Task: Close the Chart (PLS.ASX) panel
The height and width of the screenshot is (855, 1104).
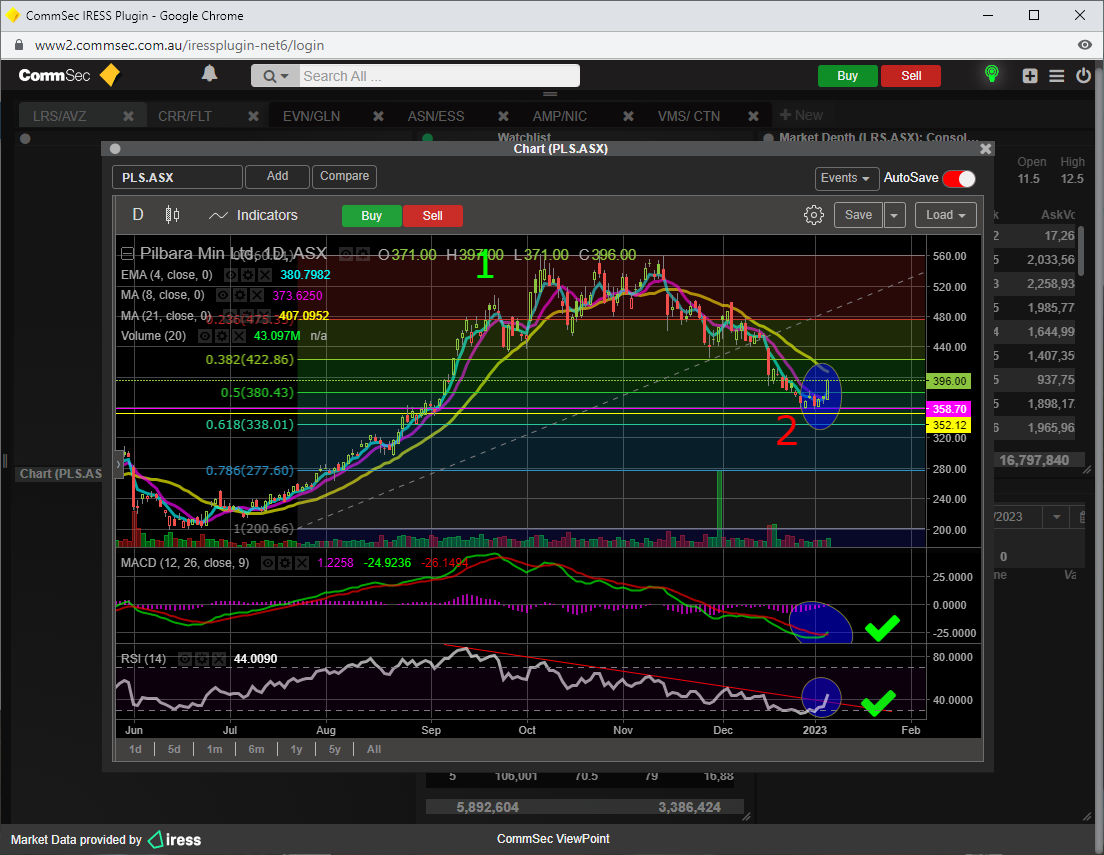Action: click(x=986, y=149)
